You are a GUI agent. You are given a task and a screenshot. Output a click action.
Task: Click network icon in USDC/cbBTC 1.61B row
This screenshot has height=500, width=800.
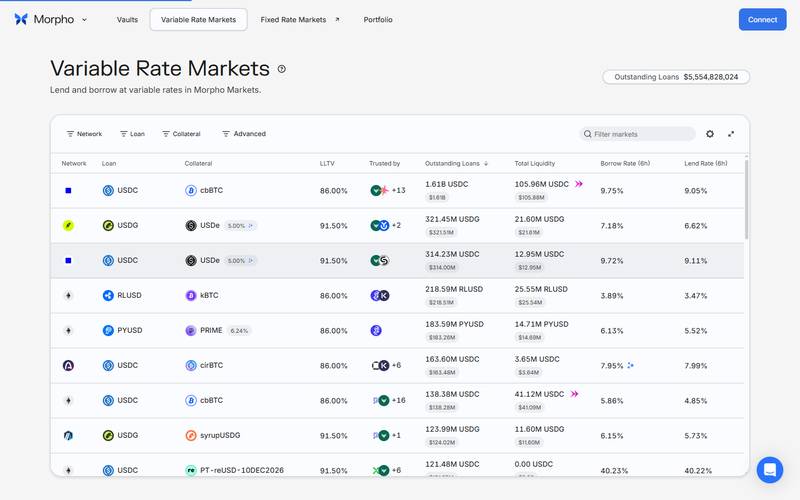click(68, 190)
